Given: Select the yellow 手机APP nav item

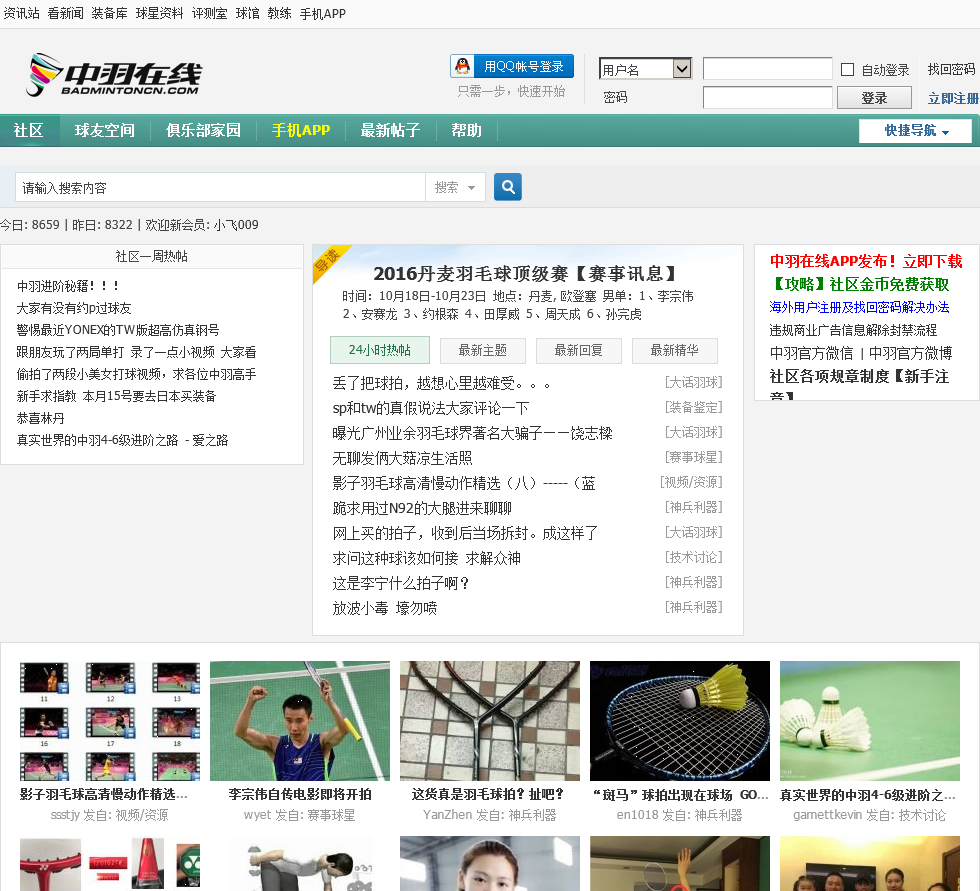Looking at the screenshot, I should pos(301,131).
